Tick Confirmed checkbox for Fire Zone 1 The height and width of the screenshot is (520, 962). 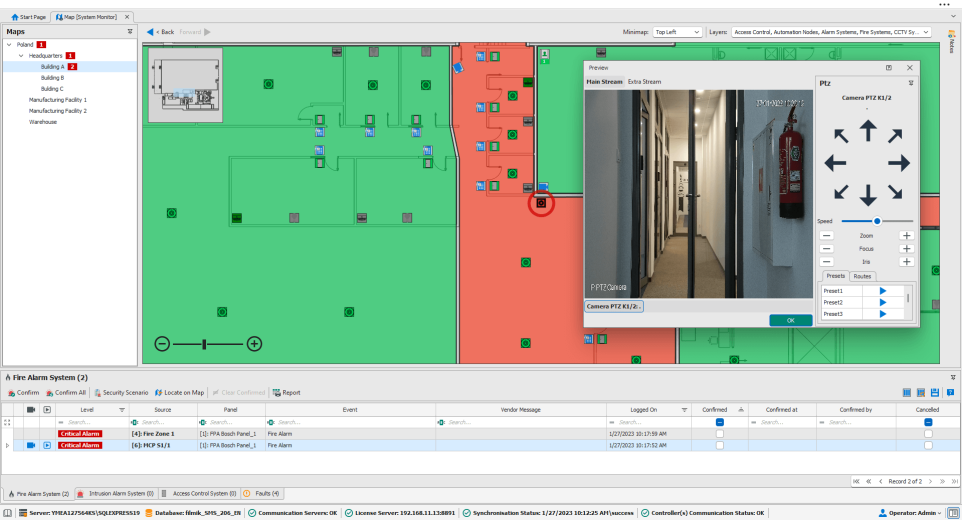coord(720,434)
